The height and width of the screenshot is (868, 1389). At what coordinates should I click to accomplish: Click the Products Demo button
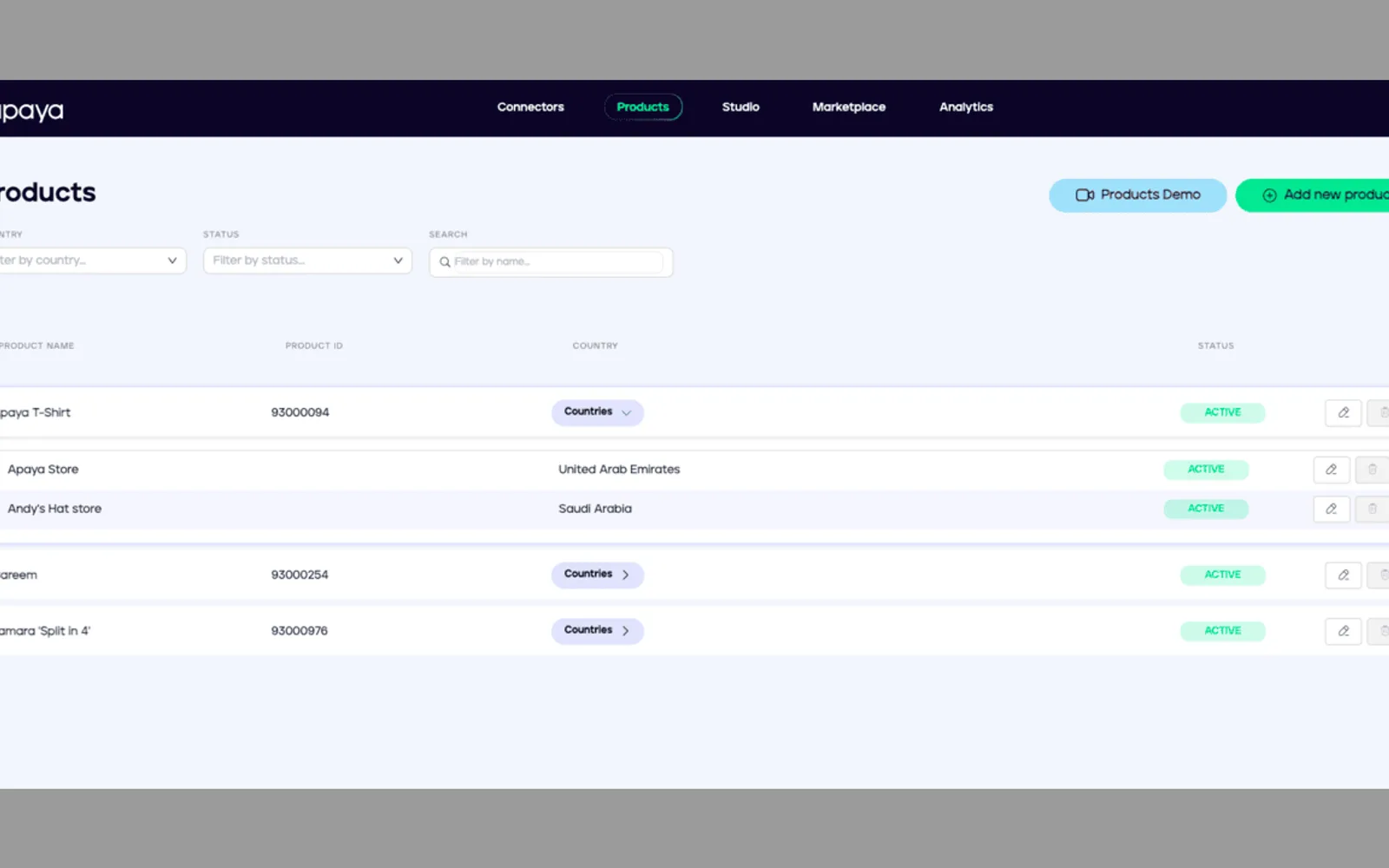click(x=1137, y=195)
